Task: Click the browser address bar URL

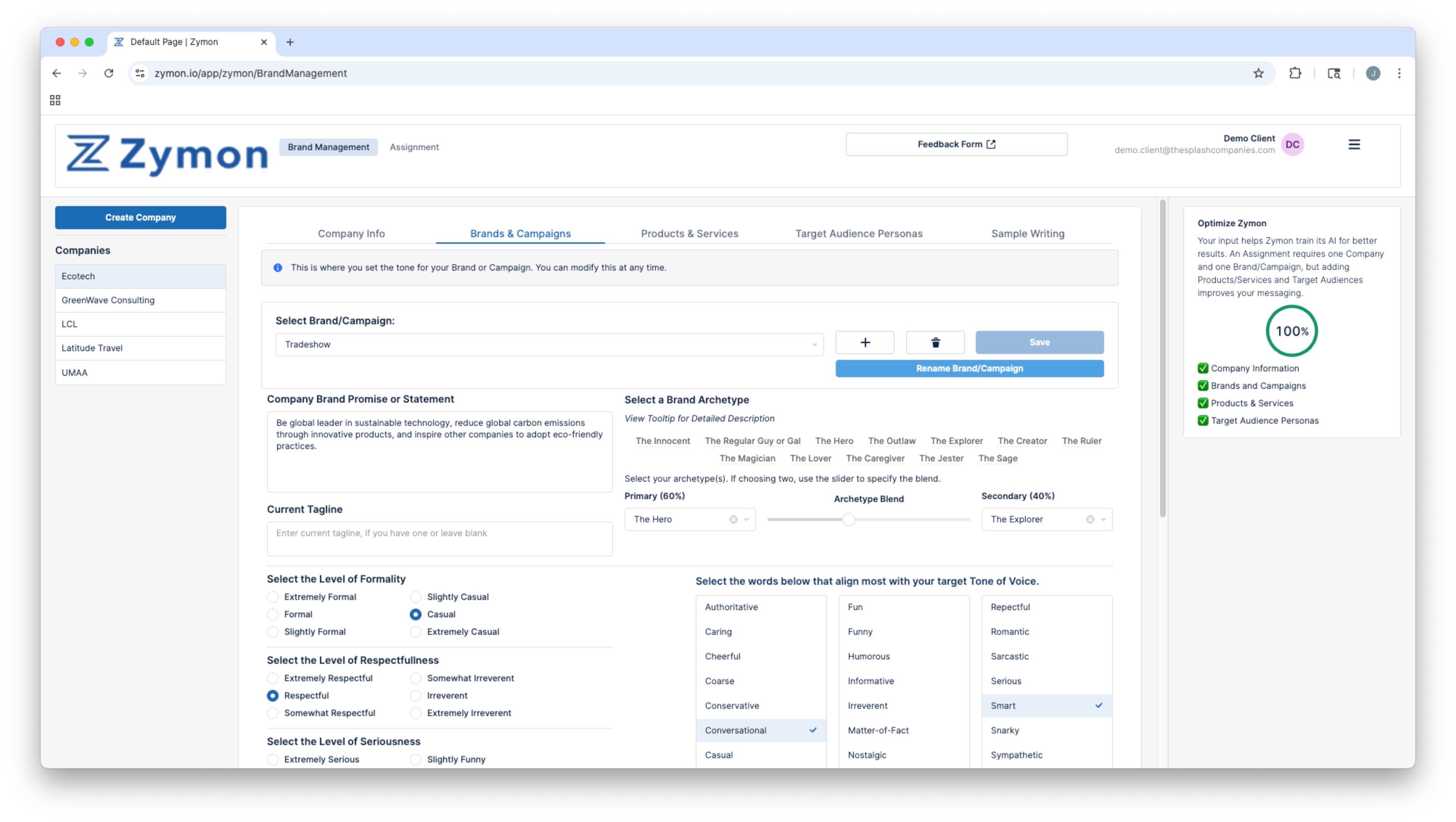Action: coord(250,73)
